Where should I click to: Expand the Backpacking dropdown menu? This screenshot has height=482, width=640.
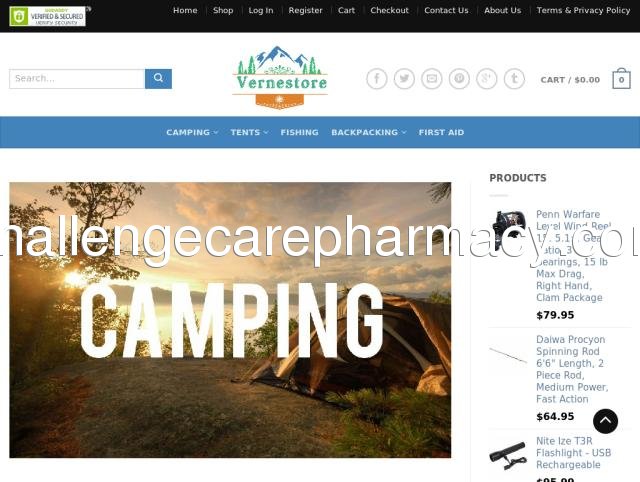click(369, 132)
